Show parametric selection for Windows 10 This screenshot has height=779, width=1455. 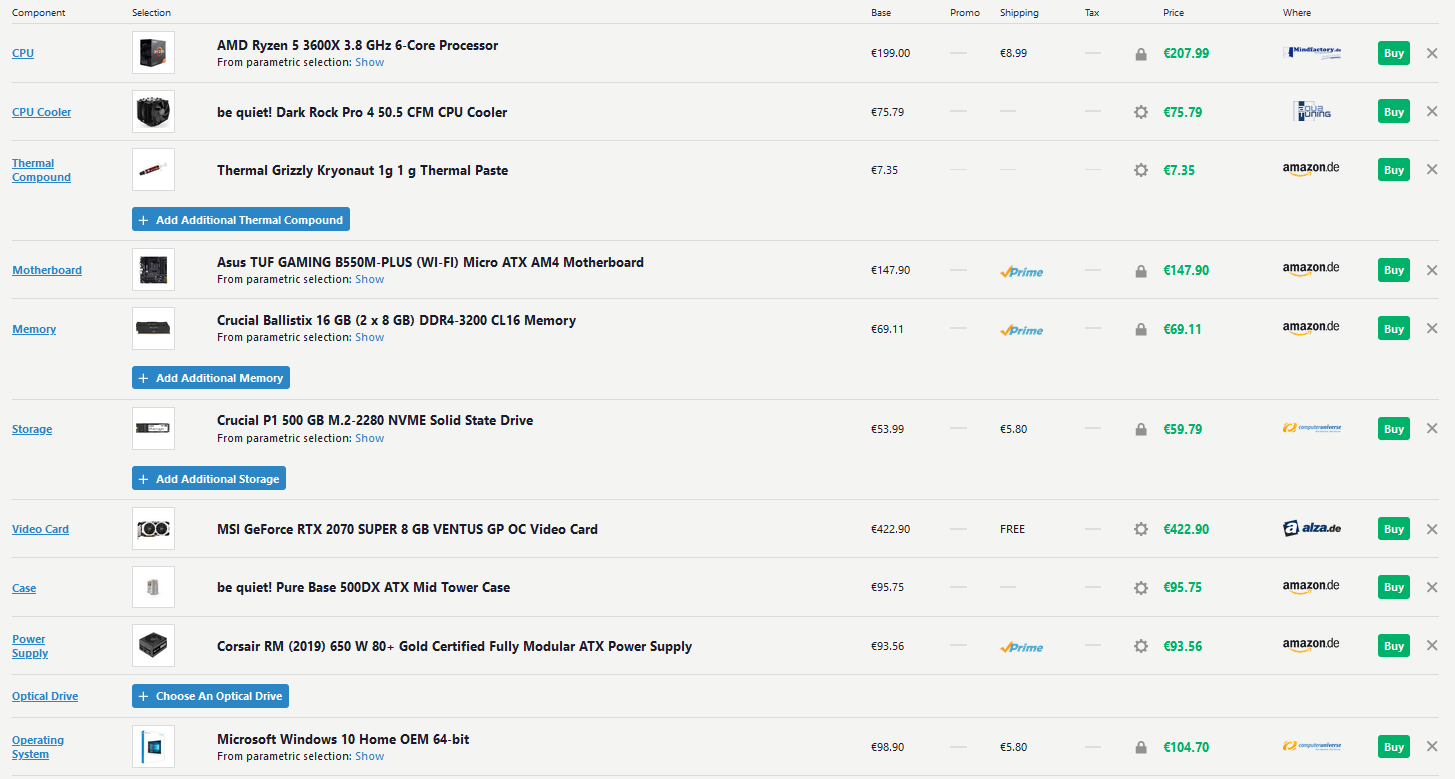369,756
